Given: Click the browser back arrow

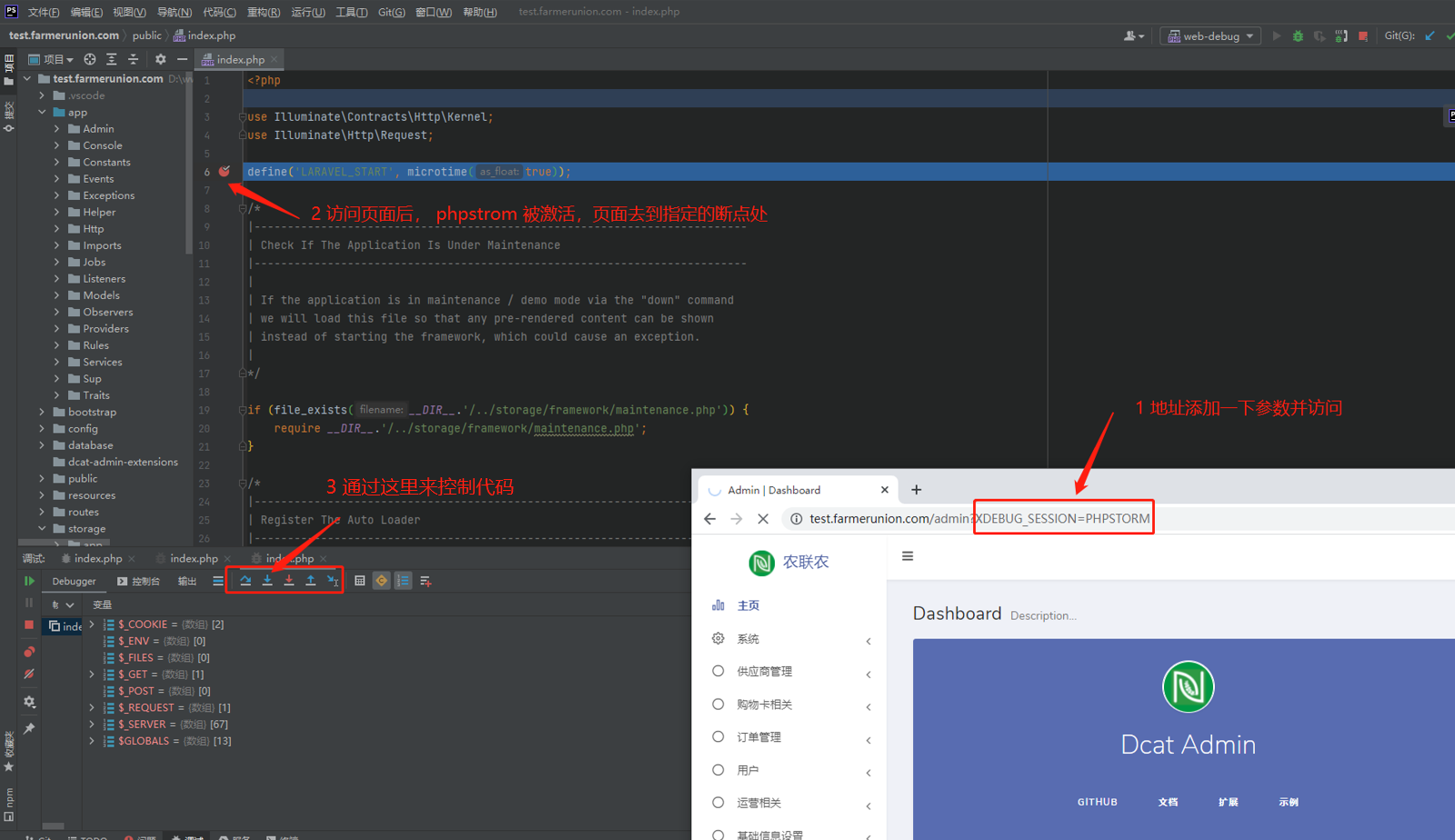Looking at the screenshot, I should [710, 518].
